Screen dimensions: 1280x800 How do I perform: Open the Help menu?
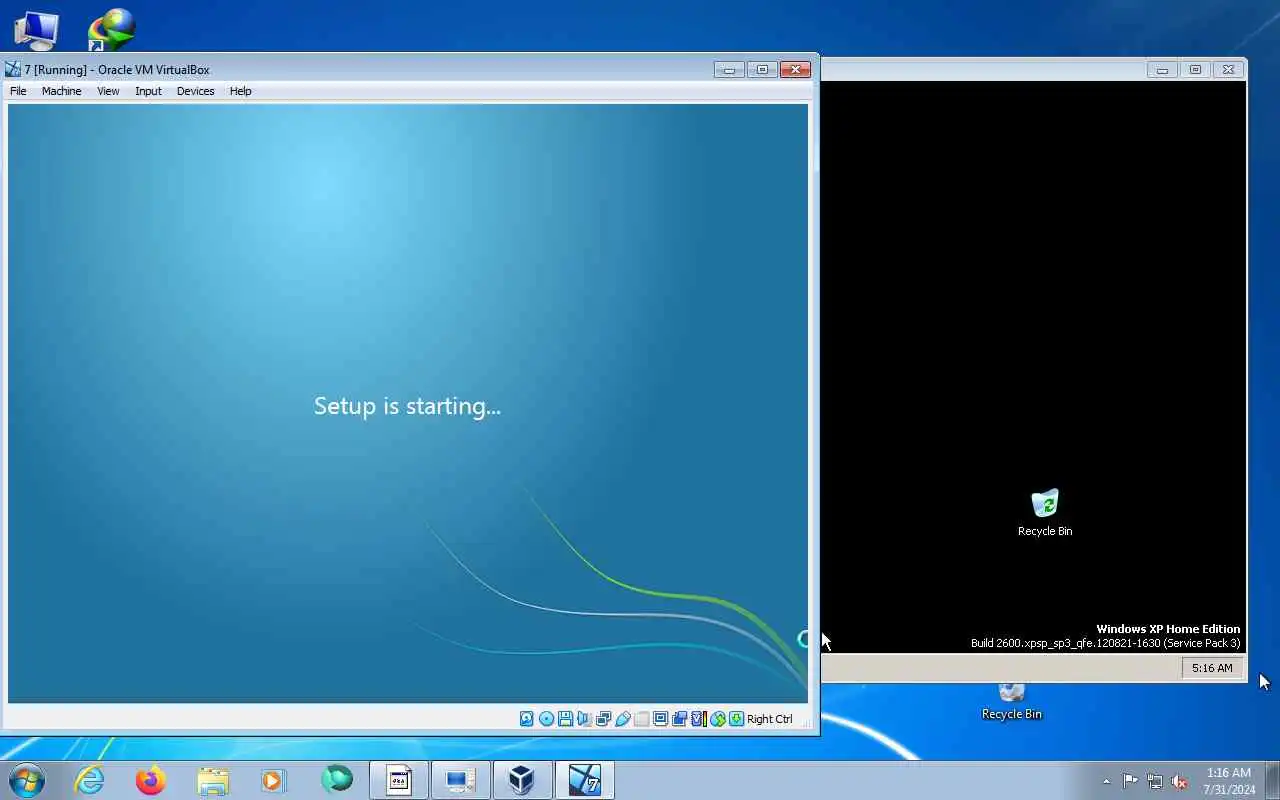[240, 91]
